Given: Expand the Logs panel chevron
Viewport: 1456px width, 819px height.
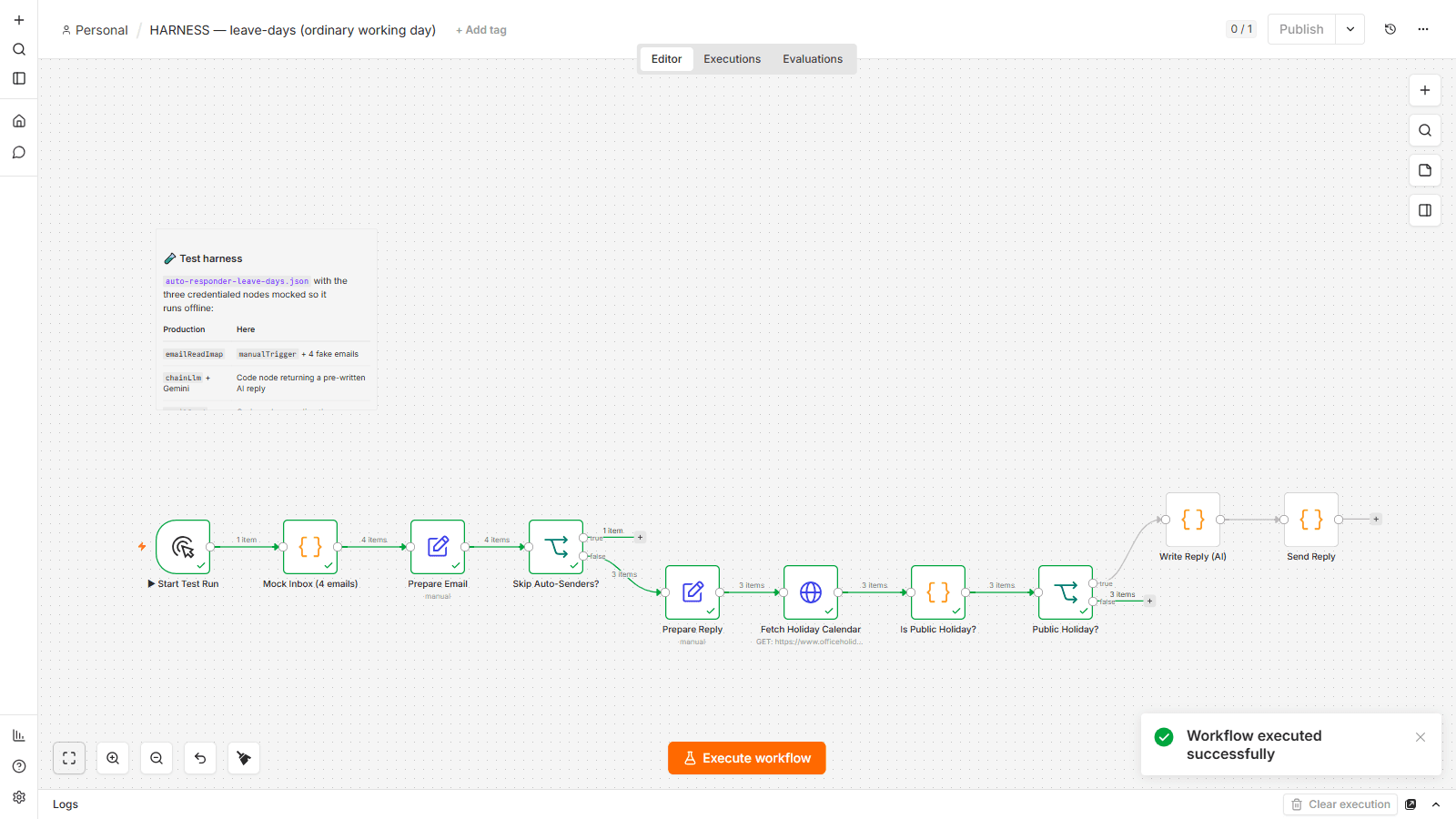Looking at the screenshot, I should [x=1436, y=804].
